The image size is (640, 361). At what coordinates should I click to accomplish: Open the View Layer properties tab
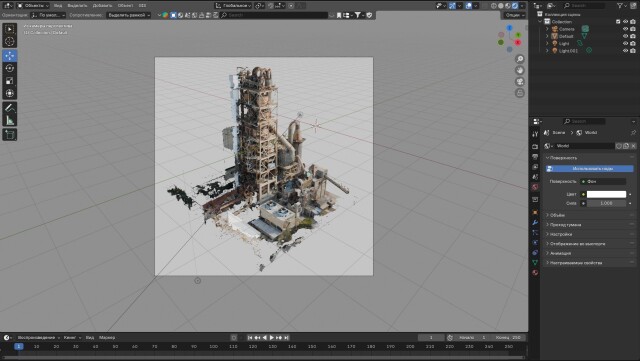(x=535, y=167)
